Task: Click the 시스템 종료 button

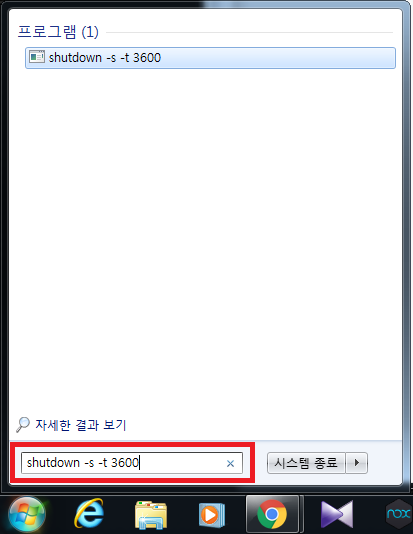Action: point(306,463)
